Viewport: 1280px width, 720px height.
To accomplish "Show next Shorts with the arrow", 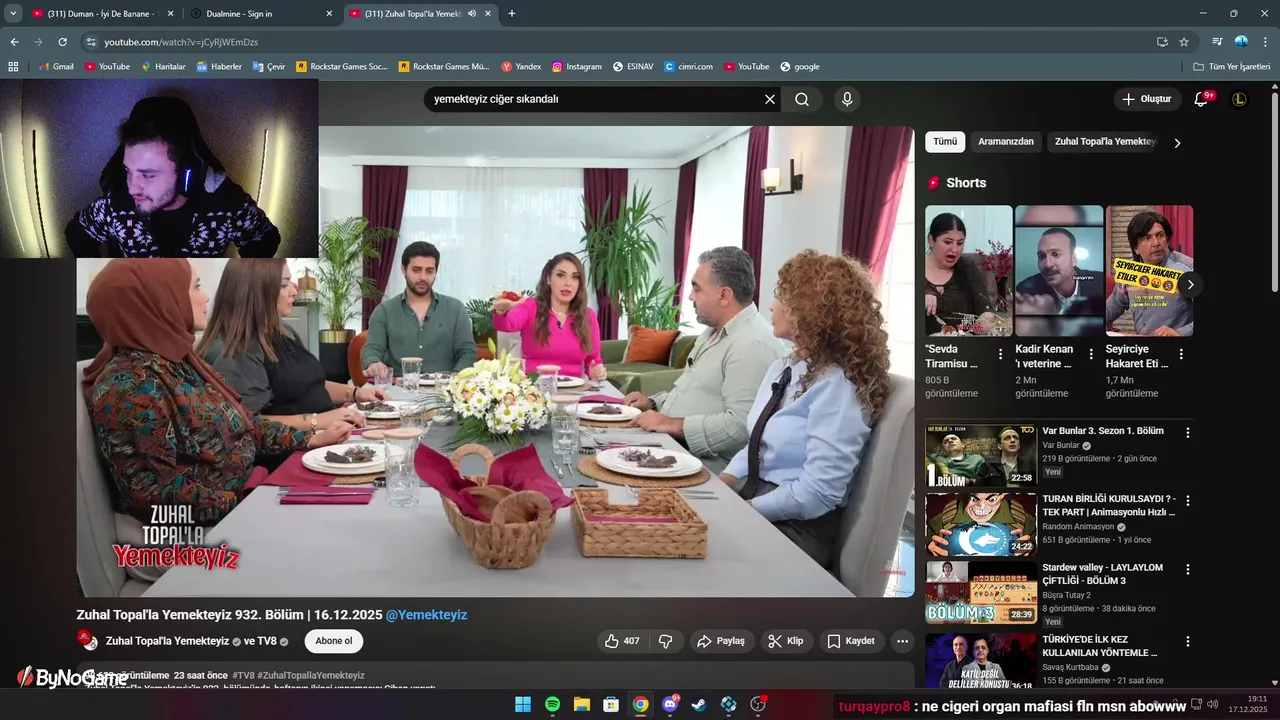I will 1190,285.
